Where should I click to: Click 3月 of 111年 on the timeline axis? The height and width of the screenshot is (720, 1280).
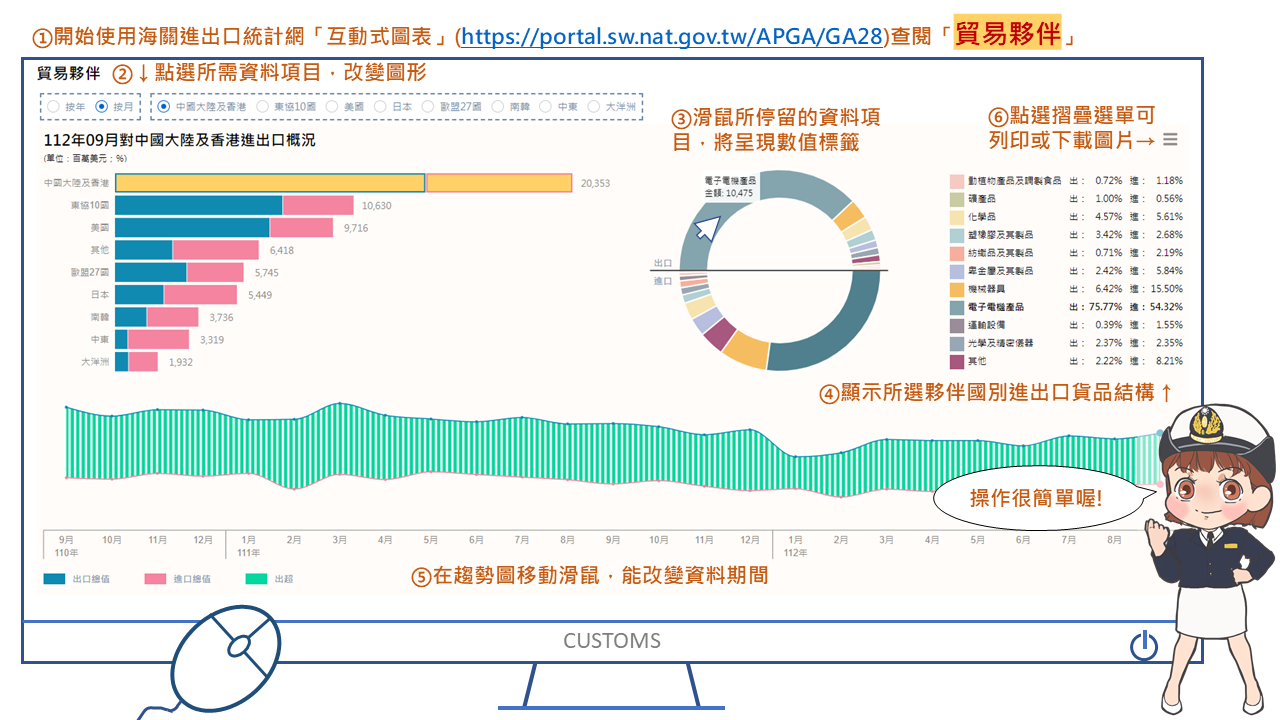tap(339, 540)
